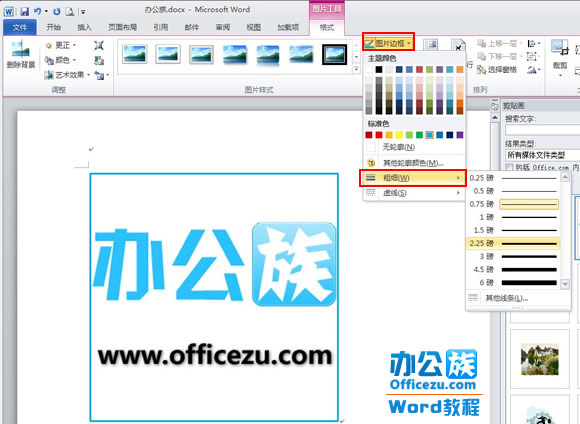The height and width of the screenshot is (424, 580).
Task: Click the Compress Pictures icon in 调整 group
Action: [99, 45]
